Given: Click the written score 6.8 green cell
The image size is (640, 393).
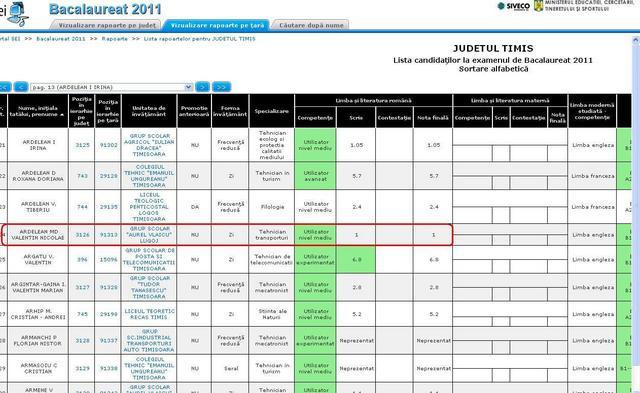Looking at the screenshot, I should [x=356, y=260].
